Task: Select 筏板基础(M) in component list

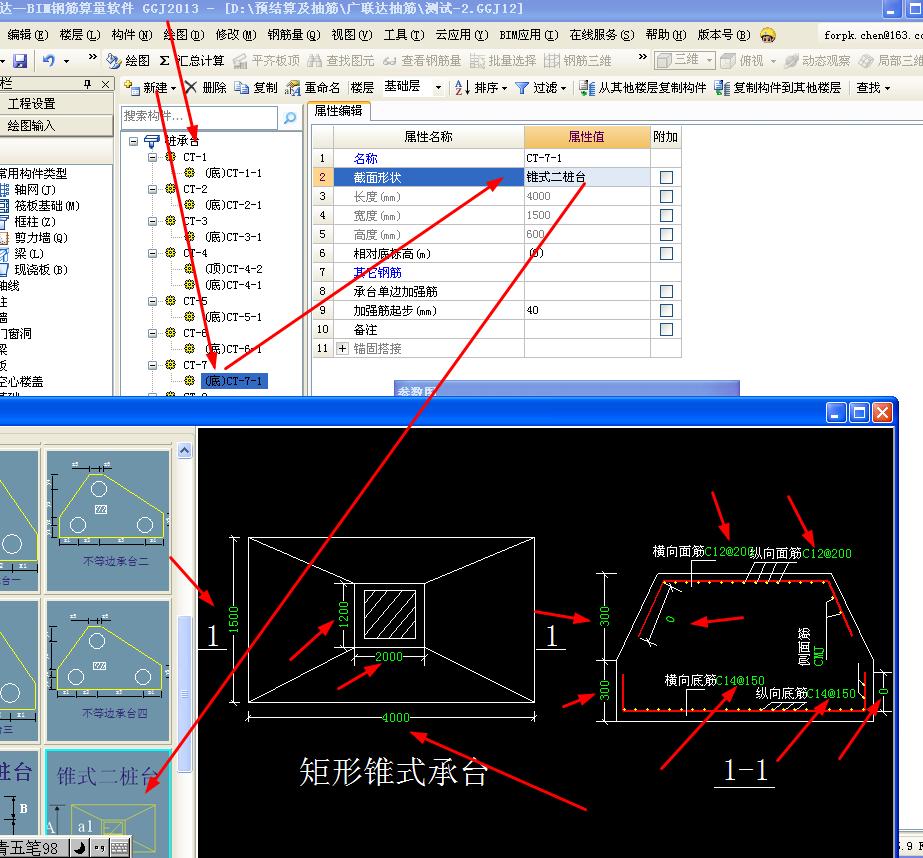Action: pos(47,205)
